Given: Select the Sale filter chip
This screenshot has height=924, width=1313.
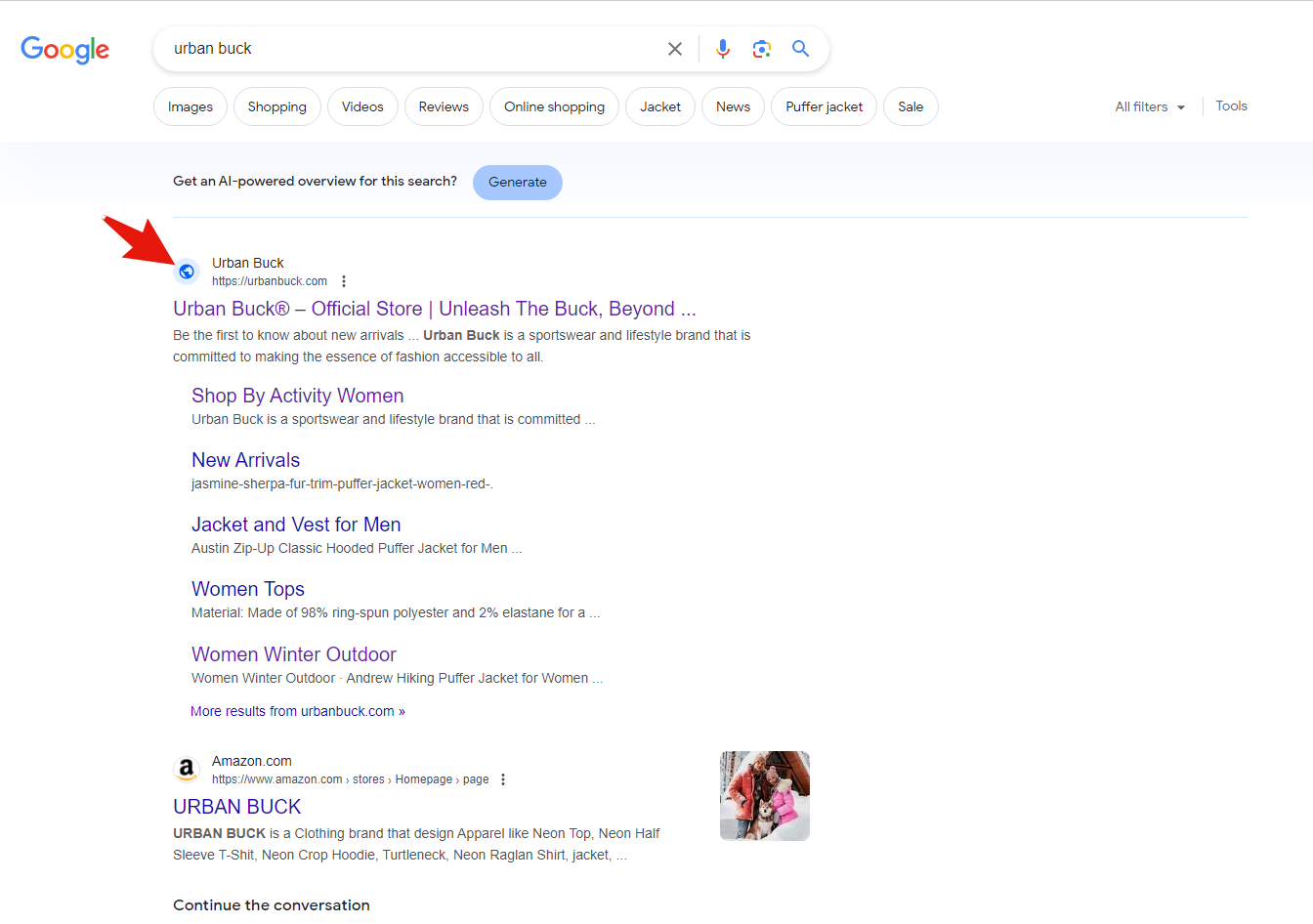Looking at the screenshot, I should [x=911, y=106].
